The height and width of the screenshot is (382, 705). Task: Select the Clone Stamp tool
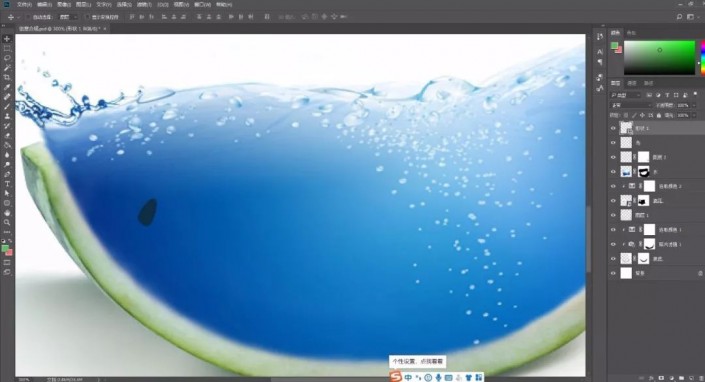pyautogui.click(x=7, y=116)
